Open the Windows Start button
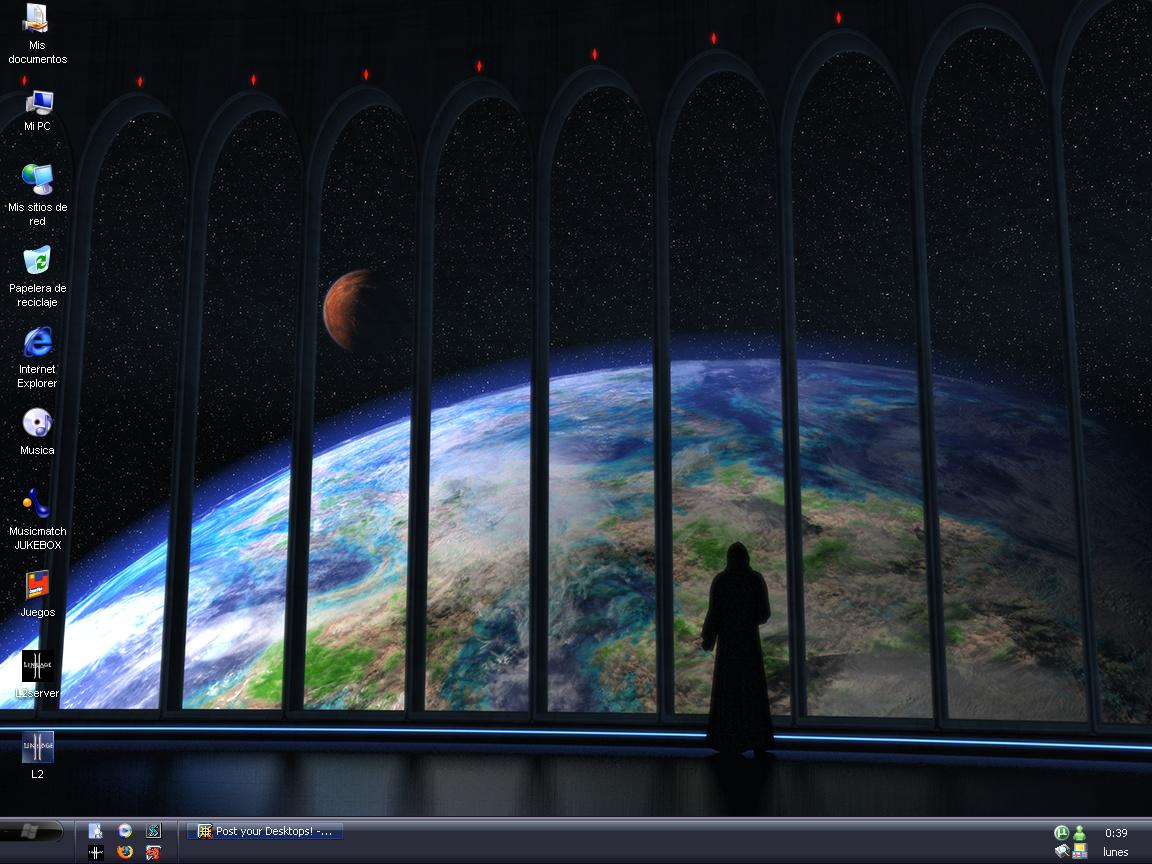1152x864 pixels. pos(32,832)
